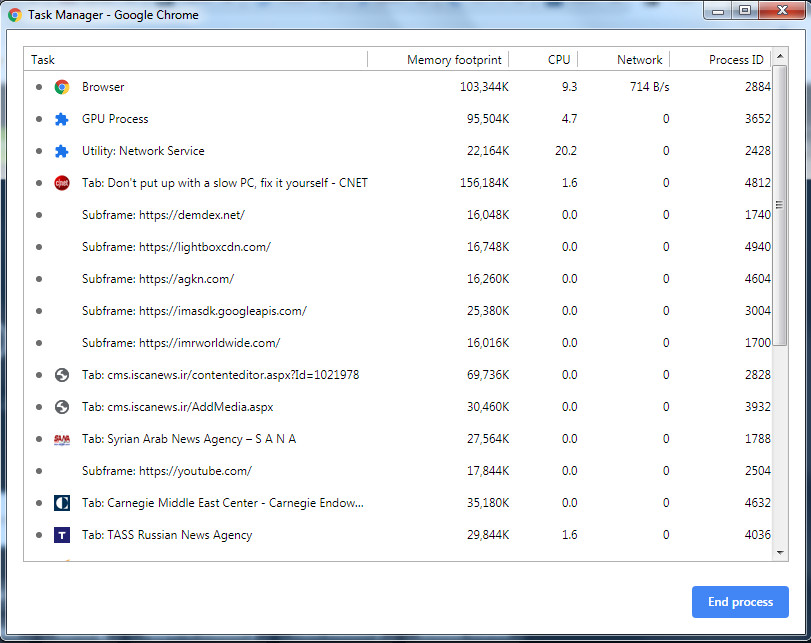Select Subframe demdex.net row
The width and height of the screenshot is (811, 643).
(x=398, y=215)
